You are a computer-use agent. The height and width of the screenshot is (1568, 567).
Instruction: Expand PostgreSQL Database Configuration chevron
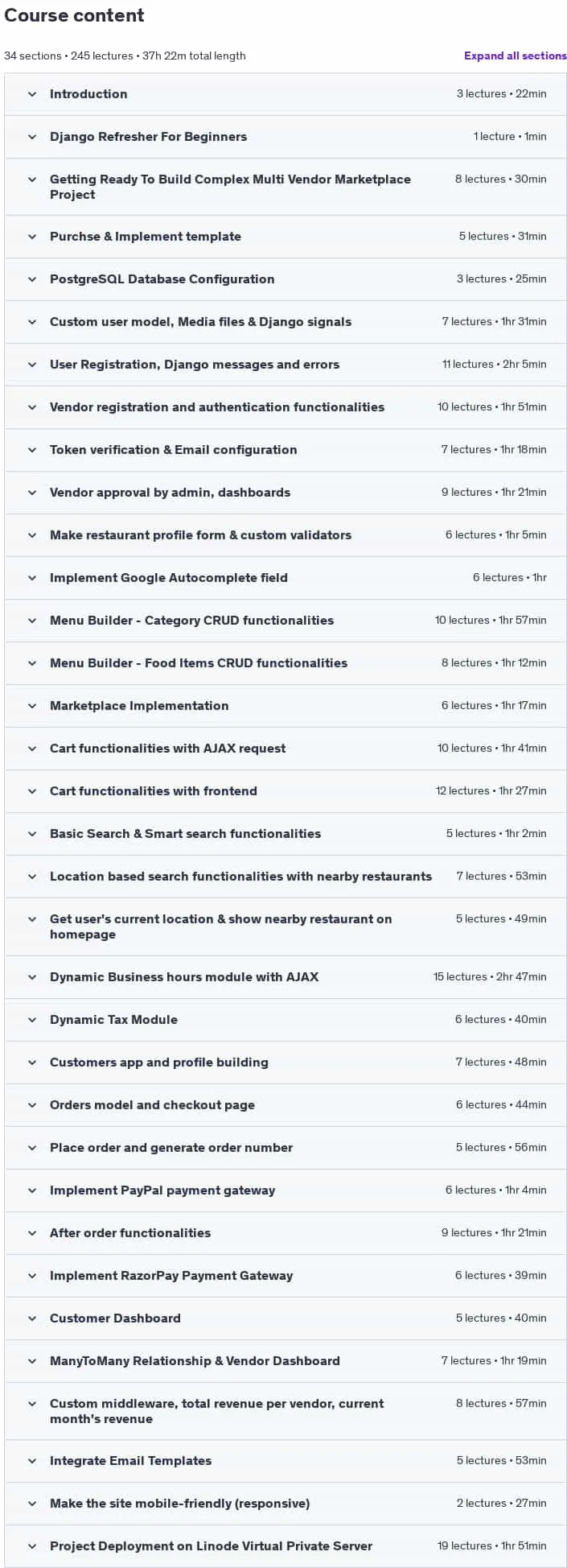click(x=32, y=279)
